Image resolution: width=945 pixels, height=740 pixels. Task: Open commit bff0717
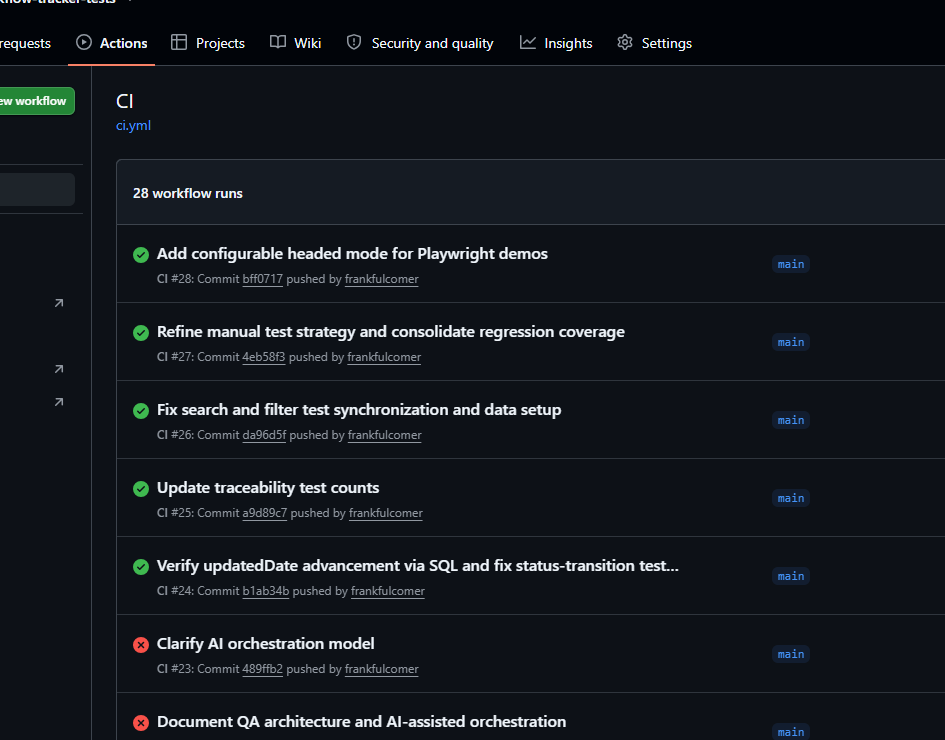[262, 279]
